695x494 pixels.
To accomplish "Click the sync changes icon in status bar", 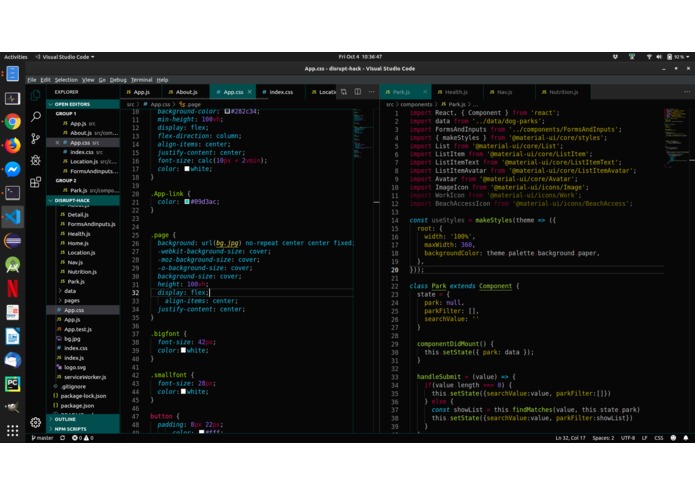I will coord(62,438).
